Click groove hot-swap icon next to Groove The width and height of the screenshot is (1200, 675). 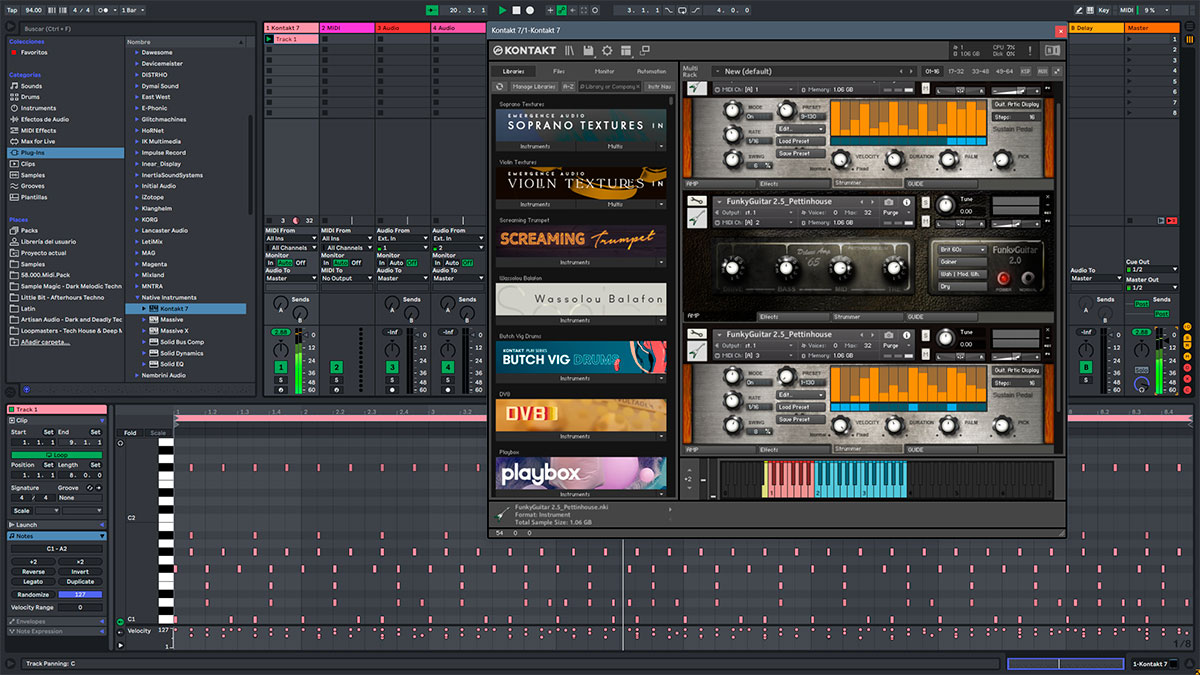pos(90,487)
